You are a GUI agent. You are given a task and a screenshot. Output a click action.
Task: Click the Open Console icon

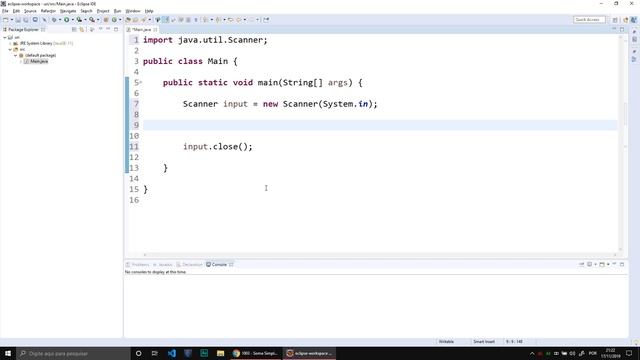click(x=602, y=264)
